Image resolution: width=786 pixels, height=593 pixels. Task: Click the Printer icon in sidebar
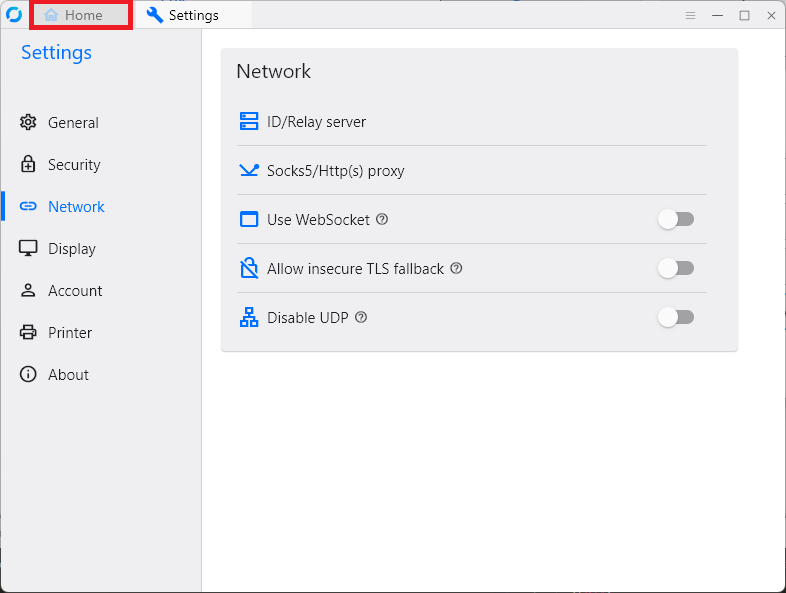28,333
